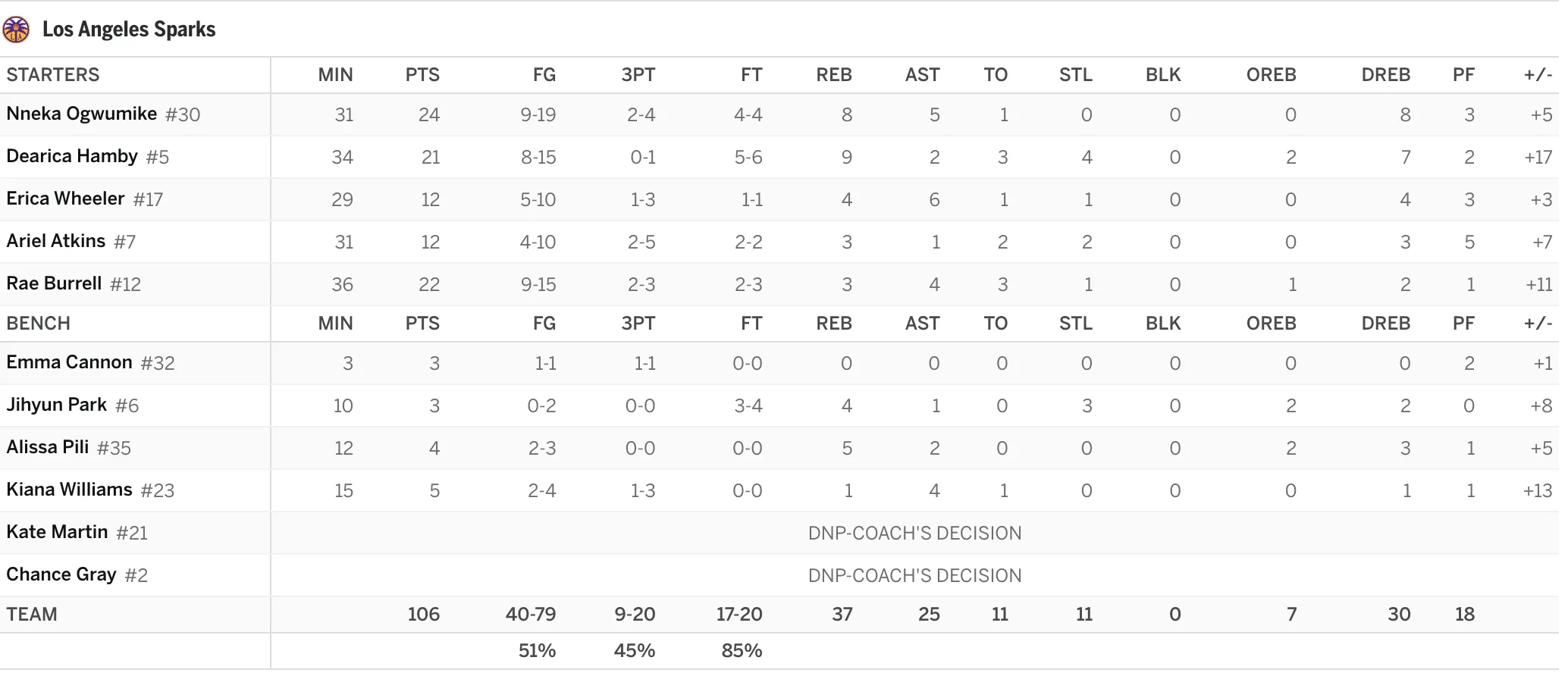Open Dearica Hamby's player profile
Viewport: 1568px width, 676px height.
[x=72, y=156]
